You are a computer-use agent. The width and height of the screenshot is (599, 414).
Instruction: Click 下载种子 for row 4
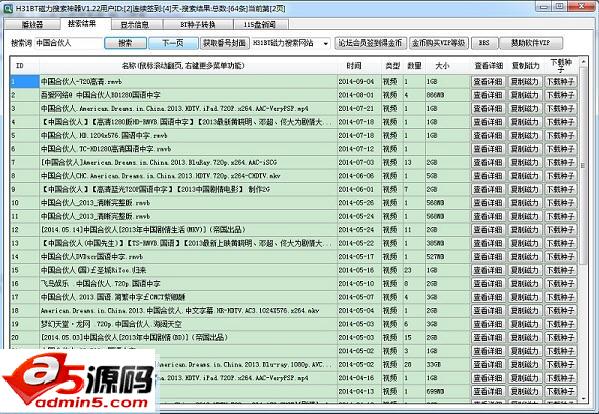coord(560,122)
